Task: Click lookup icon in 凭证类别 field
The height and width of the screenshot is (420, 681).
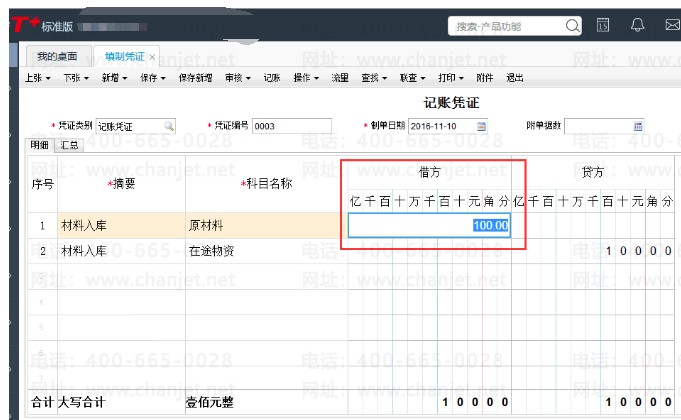Action: click(x=169, y=126)
